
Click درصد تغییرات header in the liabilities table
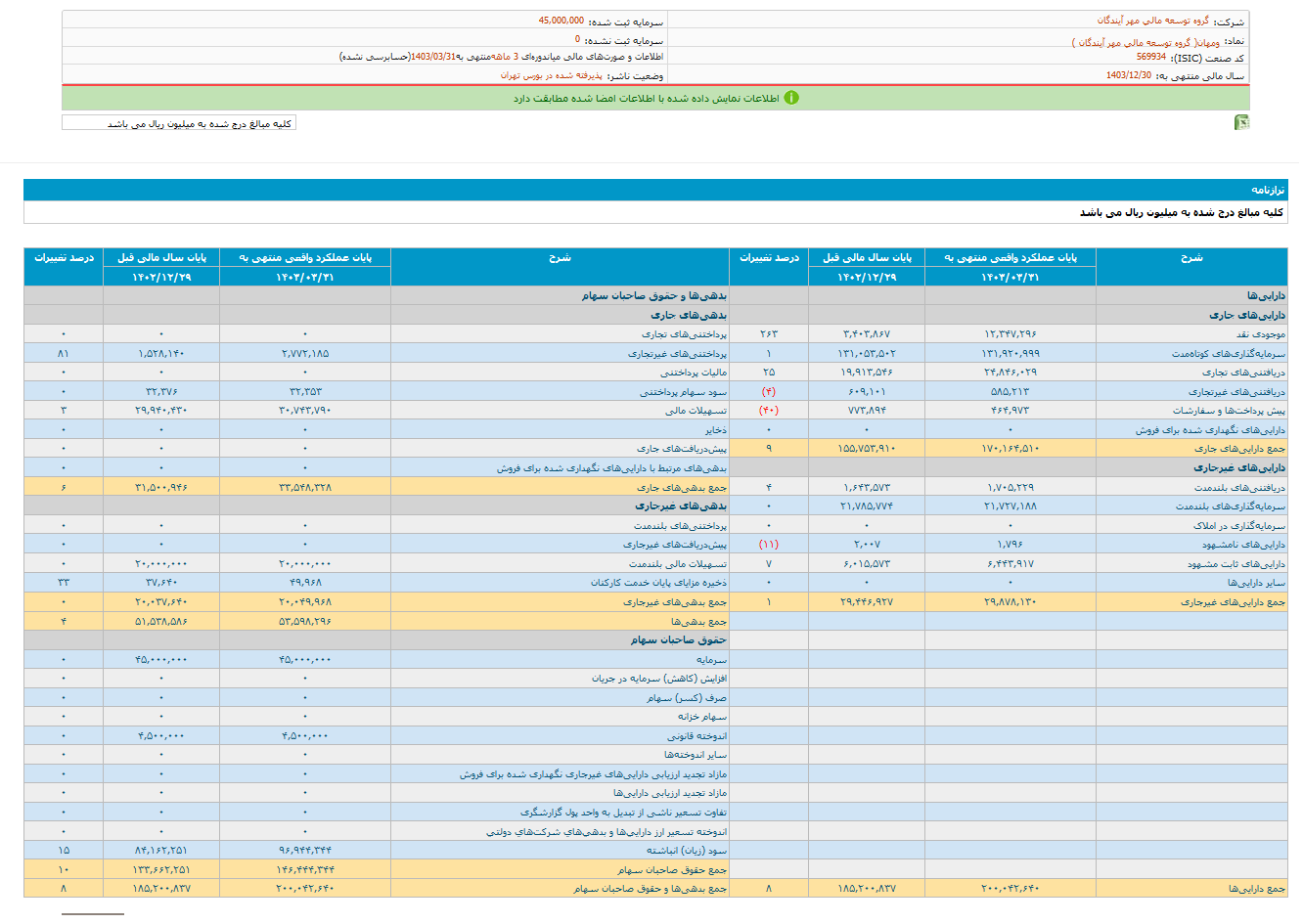point(64,257)
